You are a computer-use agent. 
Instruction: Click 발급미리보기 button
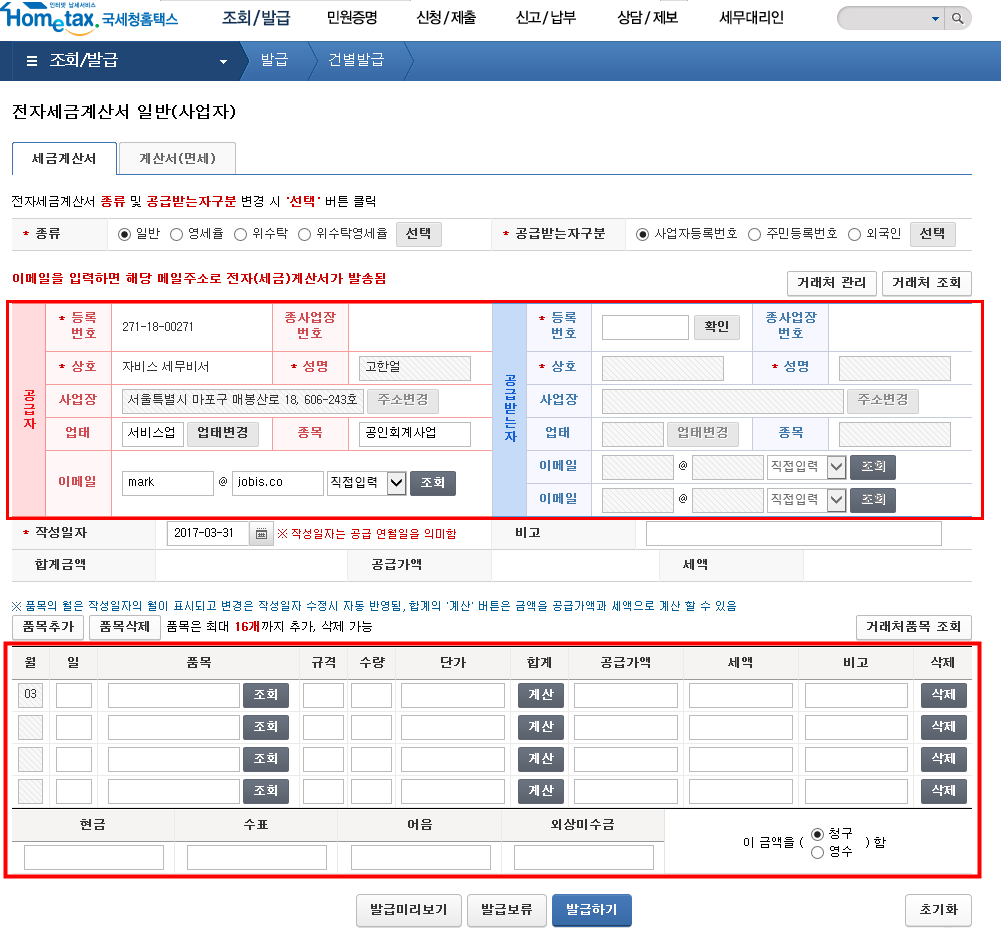coord(409,910)
